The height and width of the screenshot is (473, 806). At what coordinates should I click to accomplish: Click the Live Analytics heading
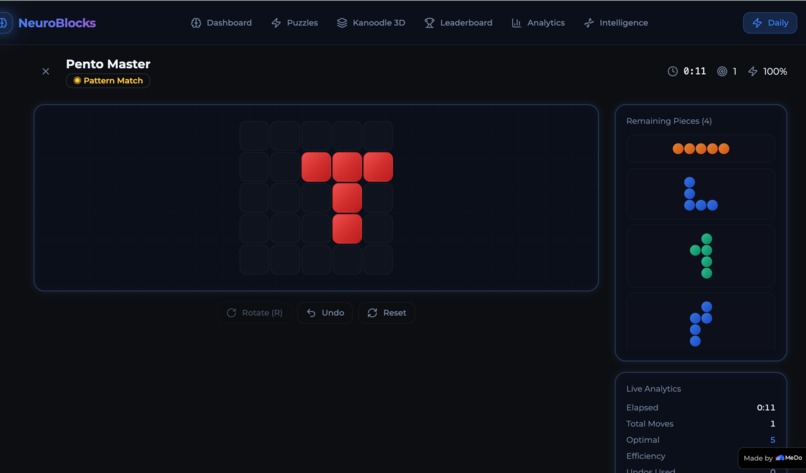click(653, 389)
